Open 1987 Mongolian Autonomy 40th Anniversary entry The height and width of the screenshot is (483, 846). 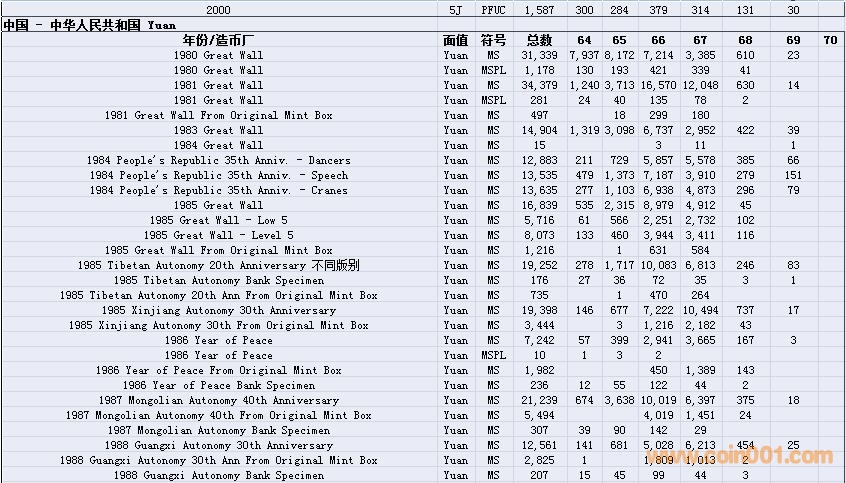pos(218,400)
